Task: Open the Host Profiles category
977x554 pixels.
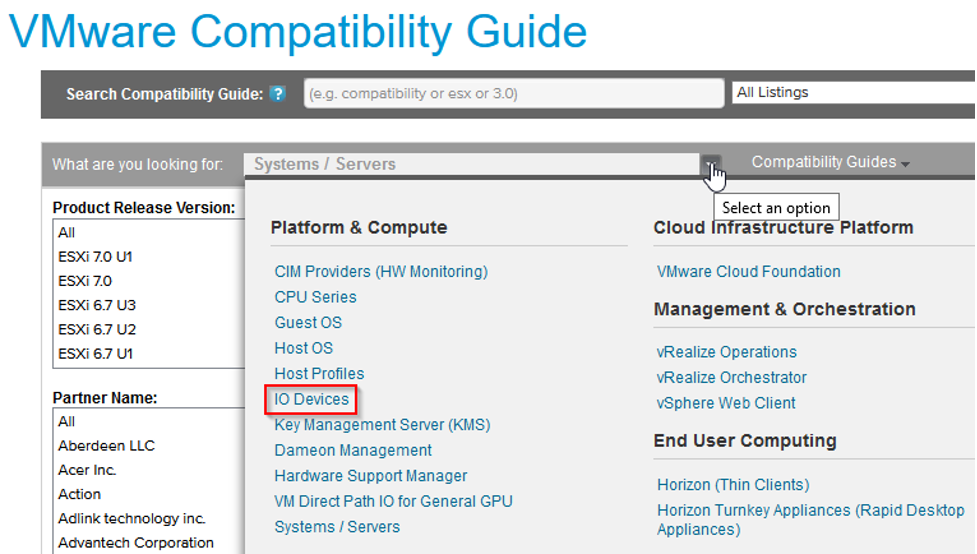Action: pos(319,374)
